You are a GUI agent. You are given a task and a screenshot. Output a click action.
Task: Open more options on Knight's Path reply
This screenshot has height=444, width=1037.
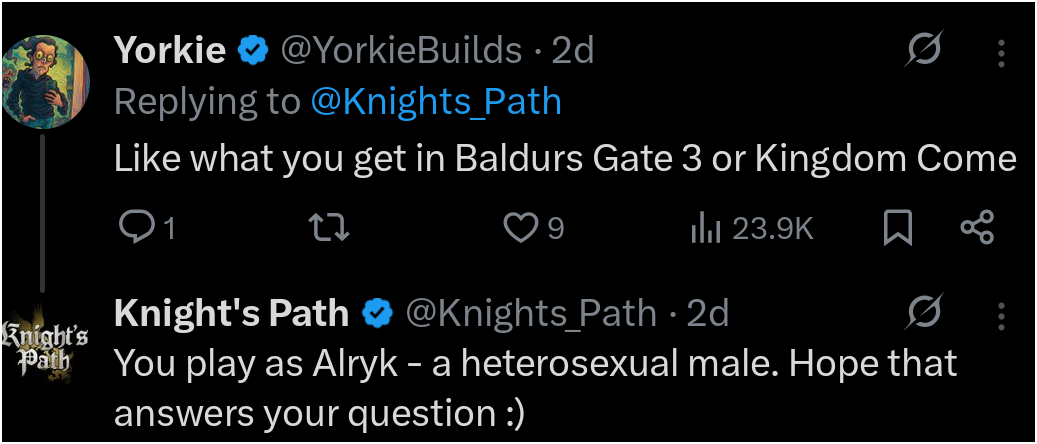pos(1002,317)
